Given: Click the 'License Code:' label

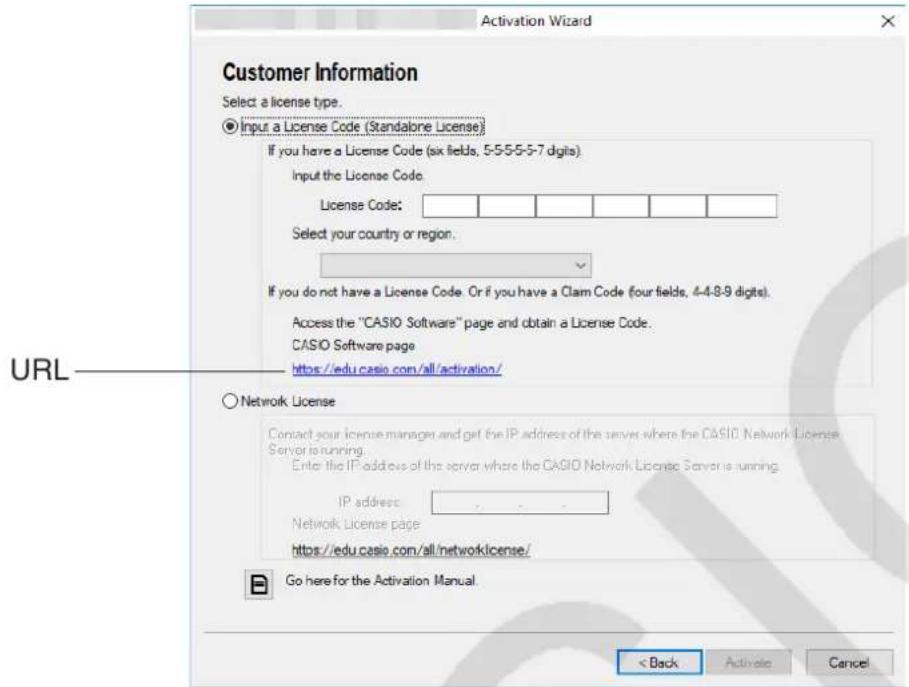Looking at the screenshot, I should (x=361, y=205).
